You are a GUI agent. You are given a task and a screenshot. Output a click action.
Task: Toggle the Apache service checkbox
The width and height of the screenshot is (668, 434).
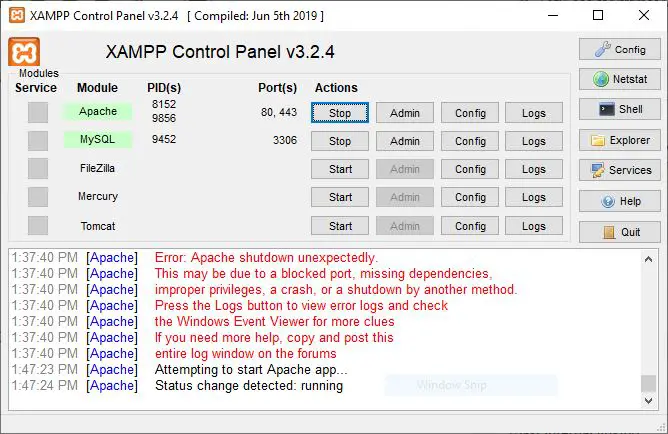[x=38, y=112]
